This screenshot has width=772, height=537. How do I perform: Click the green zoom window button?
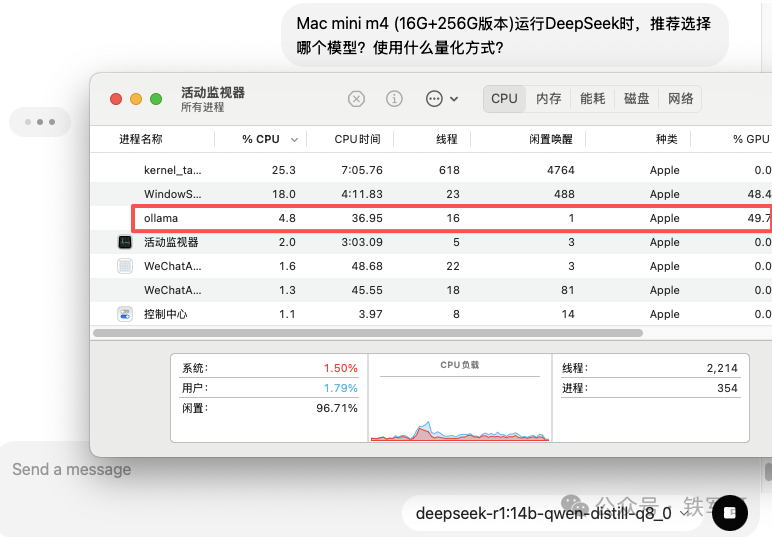coord(156,99)
